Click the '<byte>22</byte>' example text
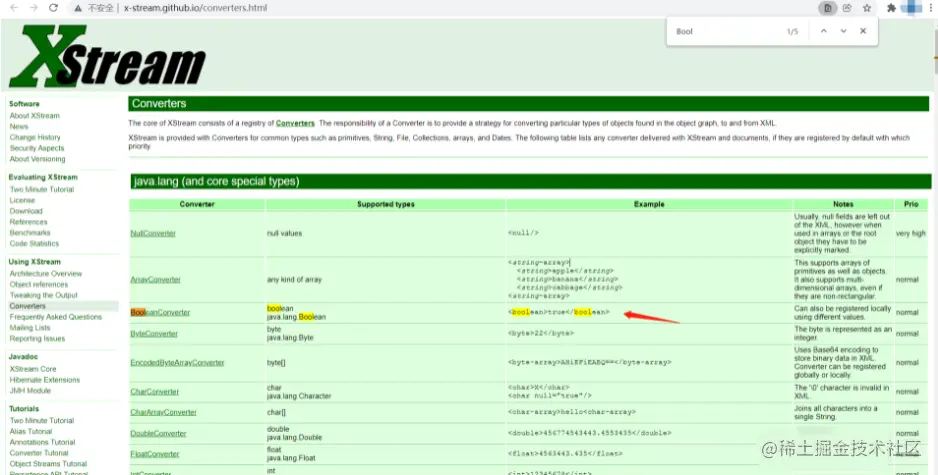The width and height of the screenshot is (938, 475). (x=541, y=333)
